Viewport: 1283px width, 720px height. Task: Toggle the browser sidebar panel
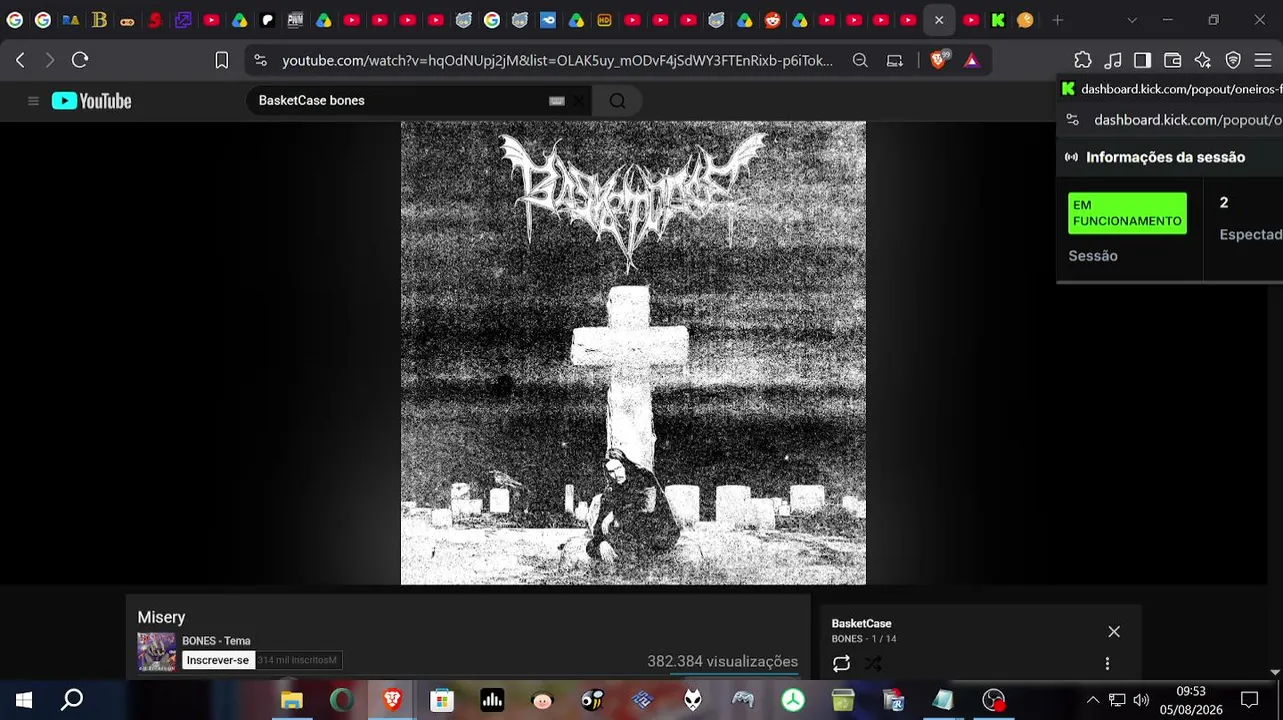point(1143,60)
